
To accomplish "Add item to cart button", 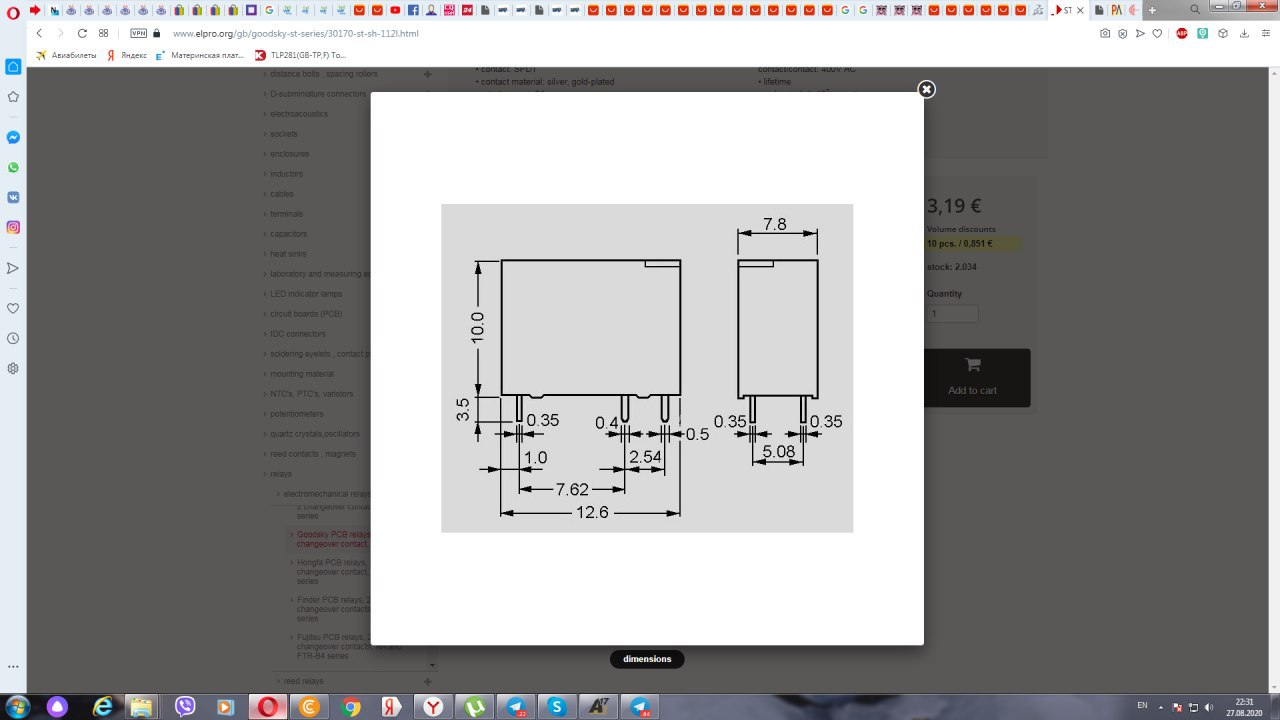I will [972, 377].
